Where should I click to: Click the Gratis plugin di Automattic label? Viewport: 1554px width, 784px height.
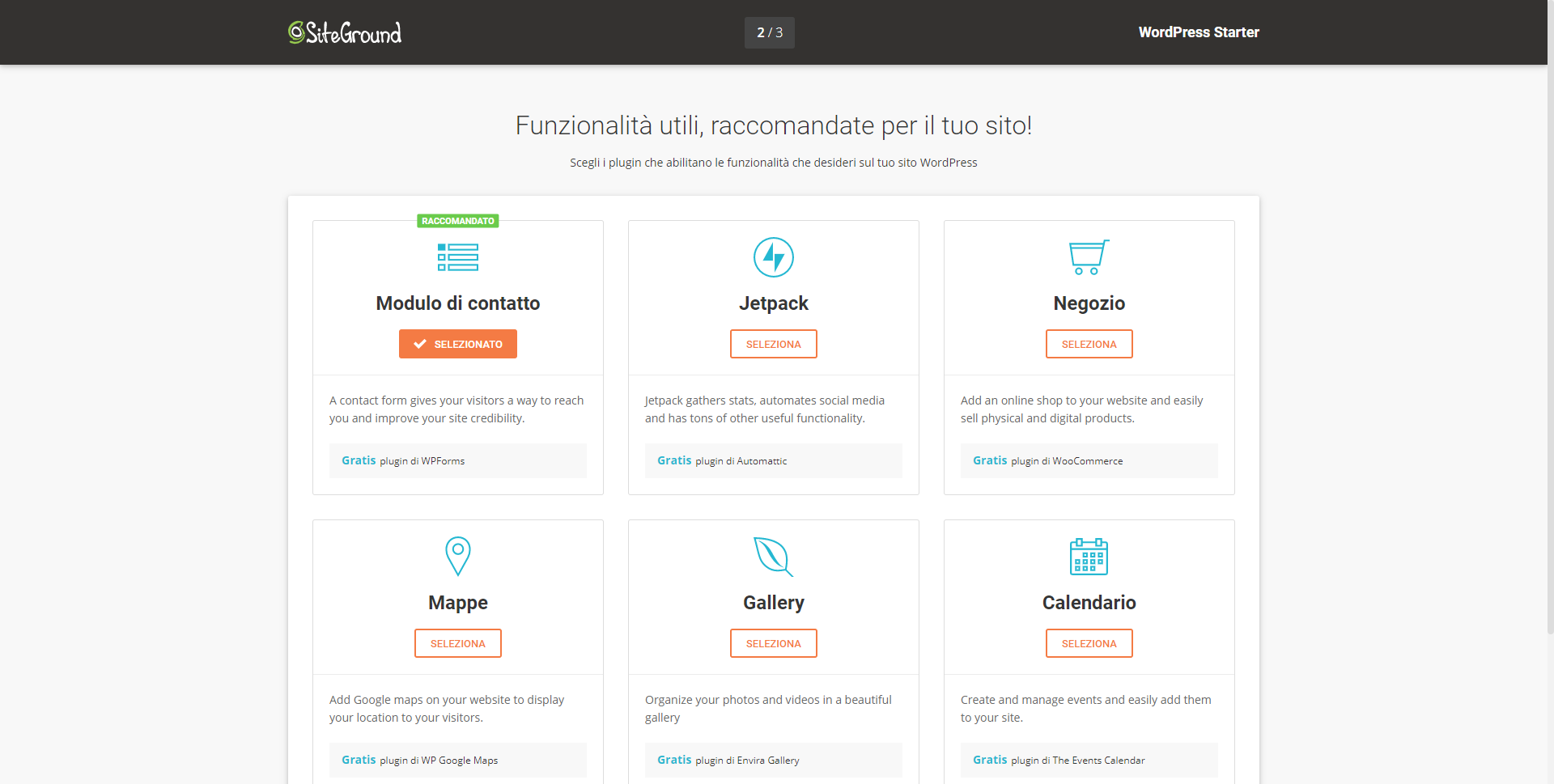[721, 460]
